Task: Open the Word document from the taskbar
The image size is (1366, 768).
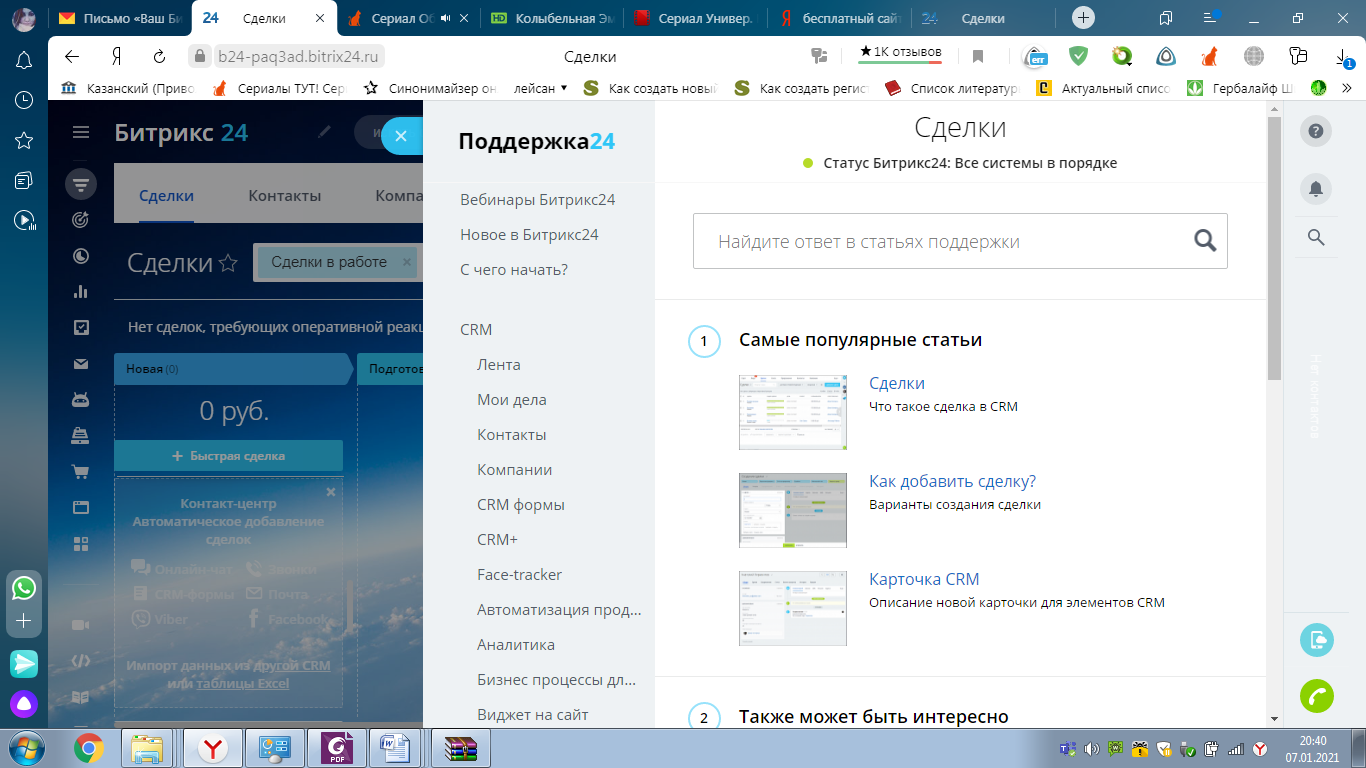Action: [x=395, y=747]
